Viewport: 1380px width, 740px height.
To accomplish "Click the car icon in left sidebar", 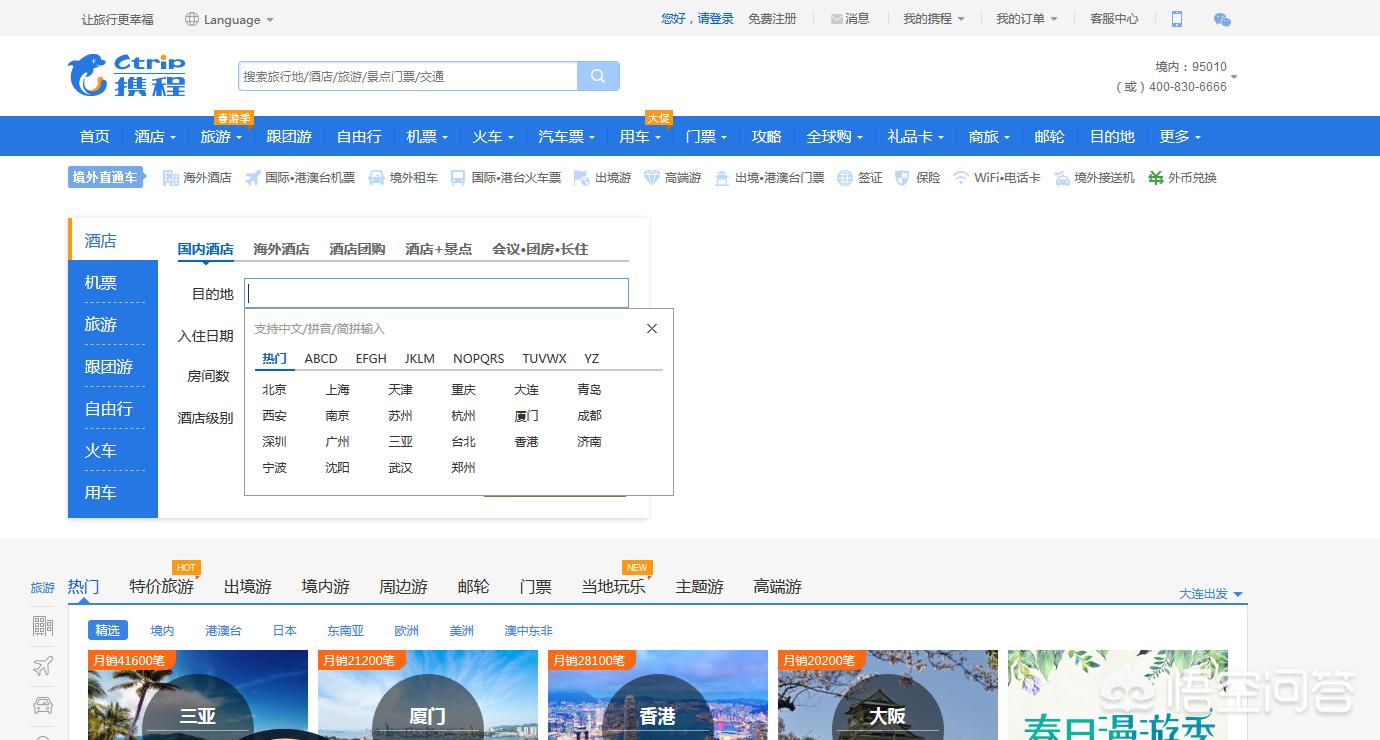I will tap(42, 705).
